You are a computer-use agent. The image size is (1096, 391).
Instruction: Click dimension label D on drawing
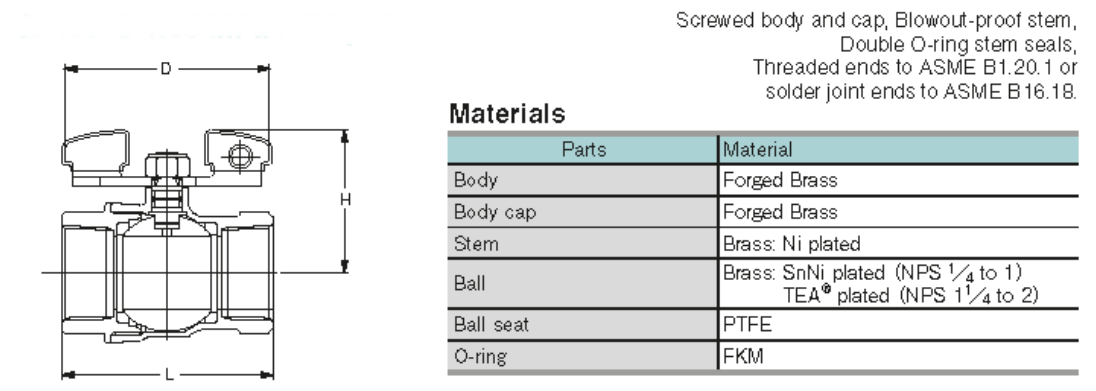(x=166, y=69)
